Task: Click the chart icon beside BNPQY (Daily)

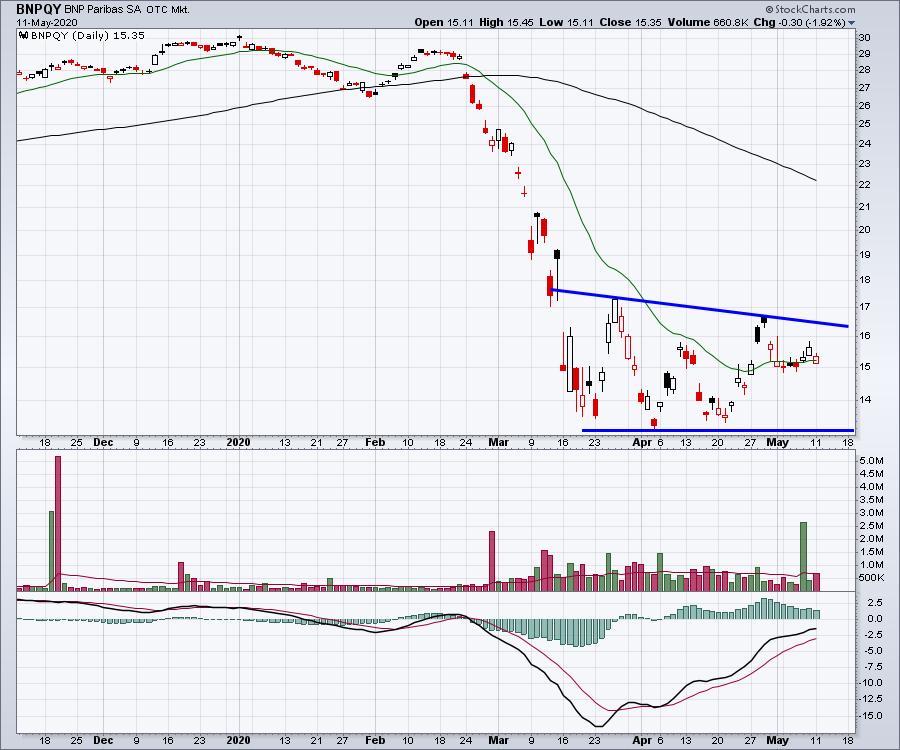Action: point(23,34)
